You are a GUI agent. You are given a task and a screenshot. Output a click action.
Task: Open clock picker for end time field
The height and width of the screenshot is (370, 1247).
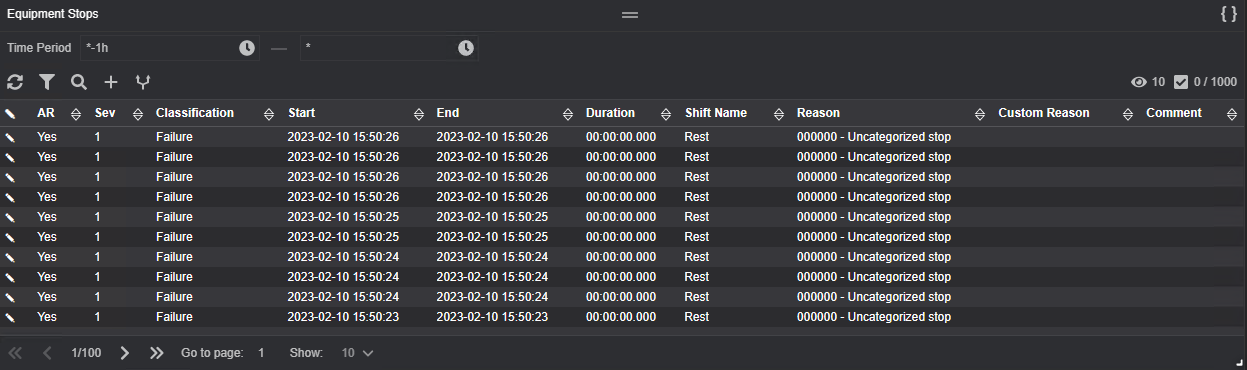pos(465,48)
